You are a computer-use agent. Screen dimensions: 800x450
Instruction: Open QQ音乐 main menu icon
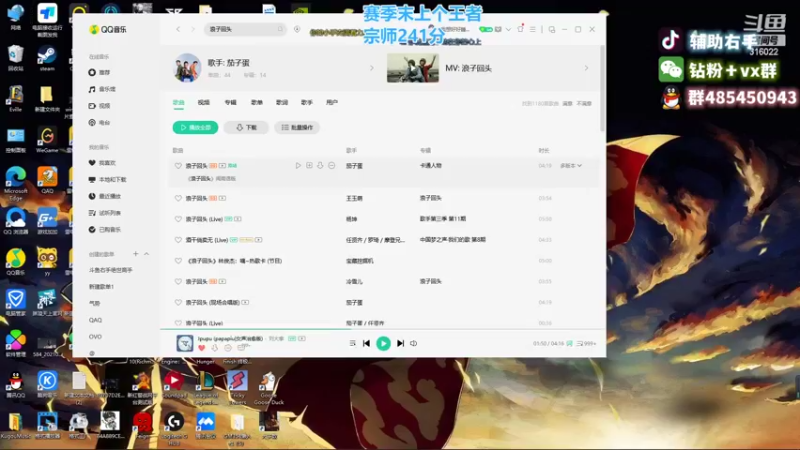pyautogui.click(x=533, y=29)
